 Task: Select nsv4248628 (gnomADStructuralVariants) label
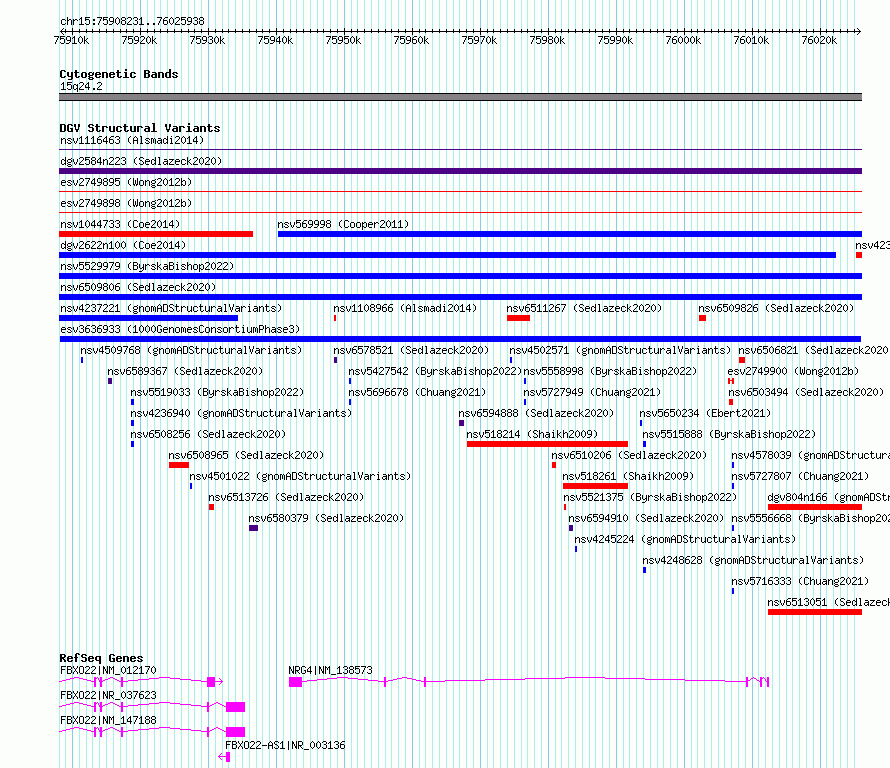[x=754, y=560]
